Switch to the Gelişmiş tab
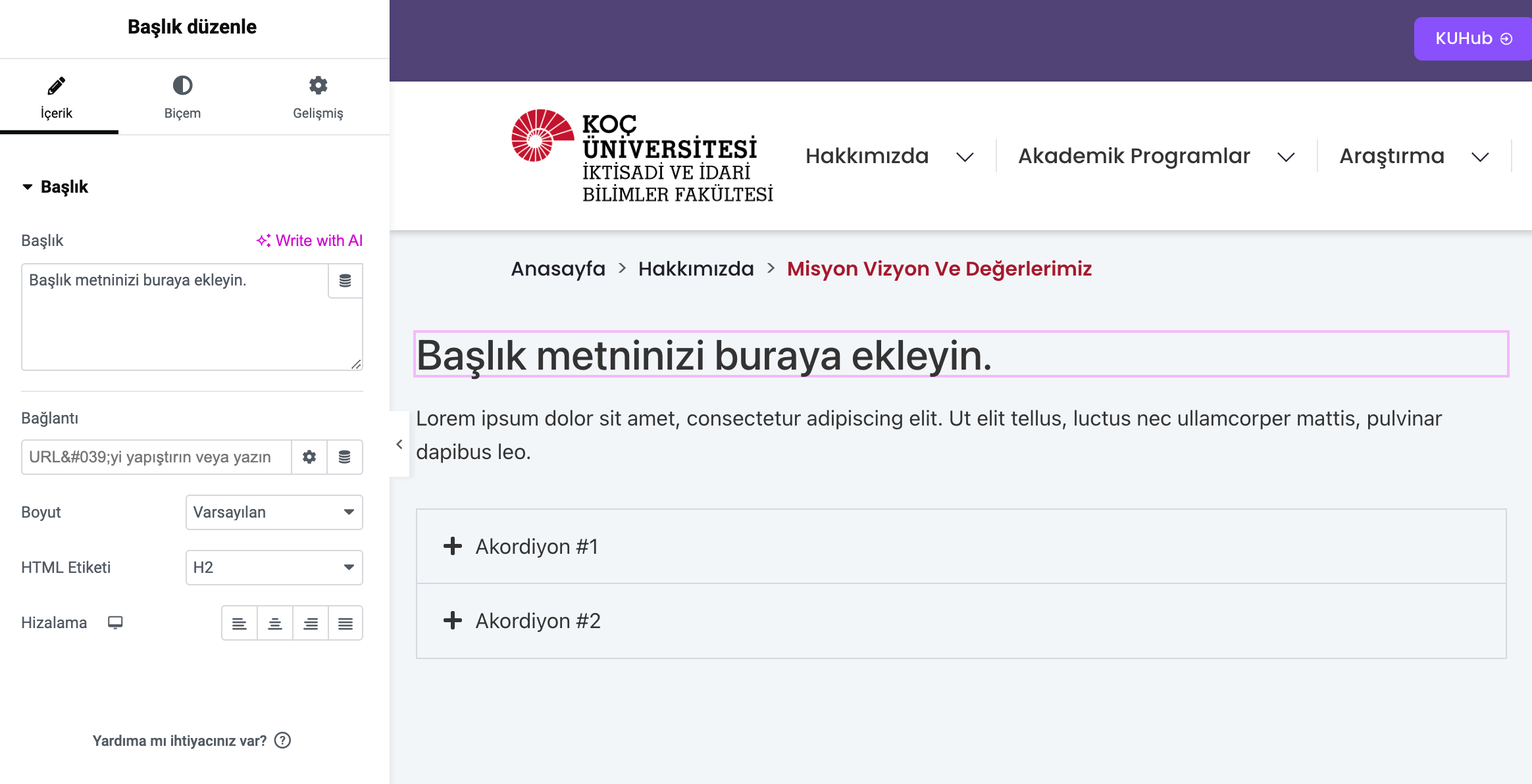The image size is (1532, 784). click(318, 97)
